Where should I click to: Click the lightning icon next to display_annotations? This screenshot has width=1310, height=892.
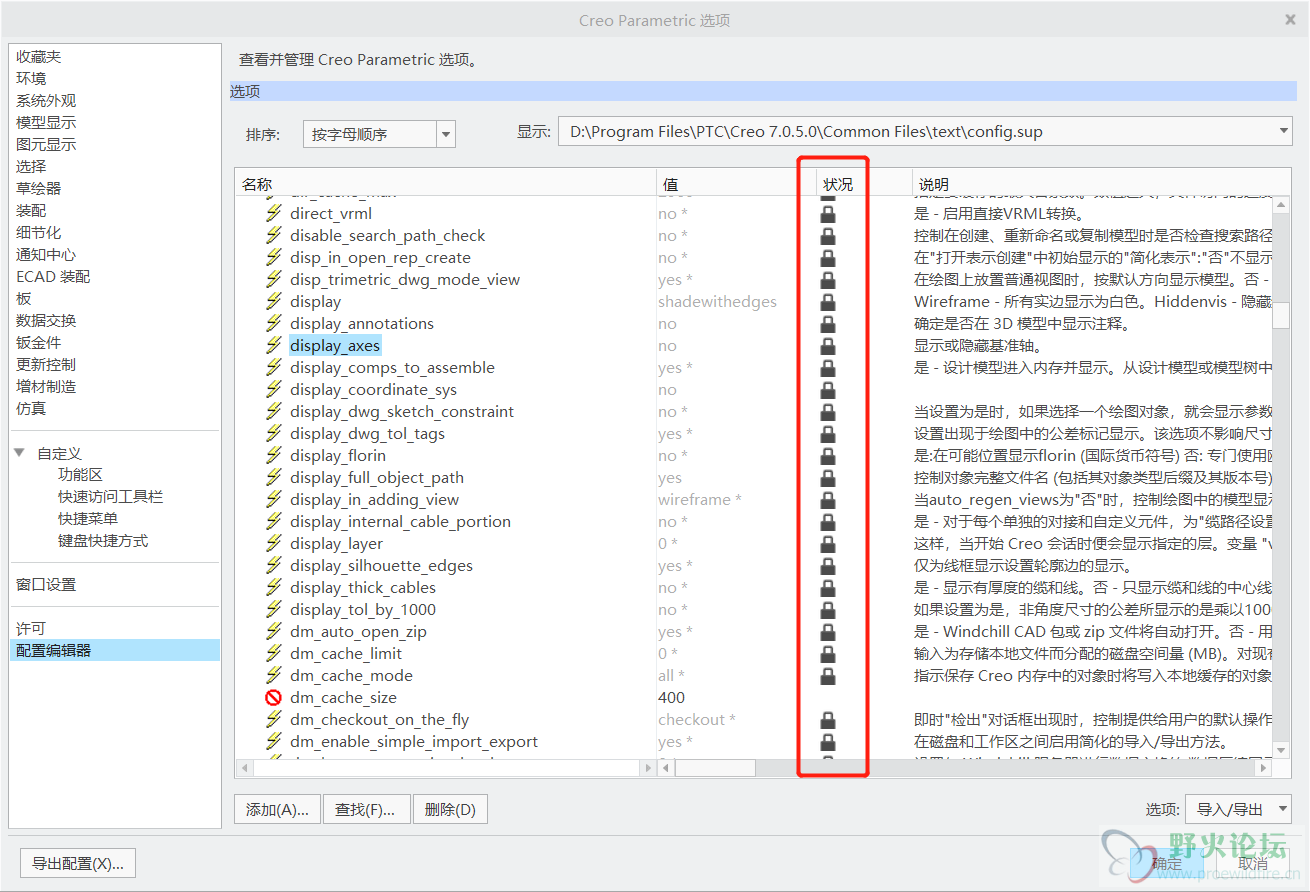click(x=274, y=323)
